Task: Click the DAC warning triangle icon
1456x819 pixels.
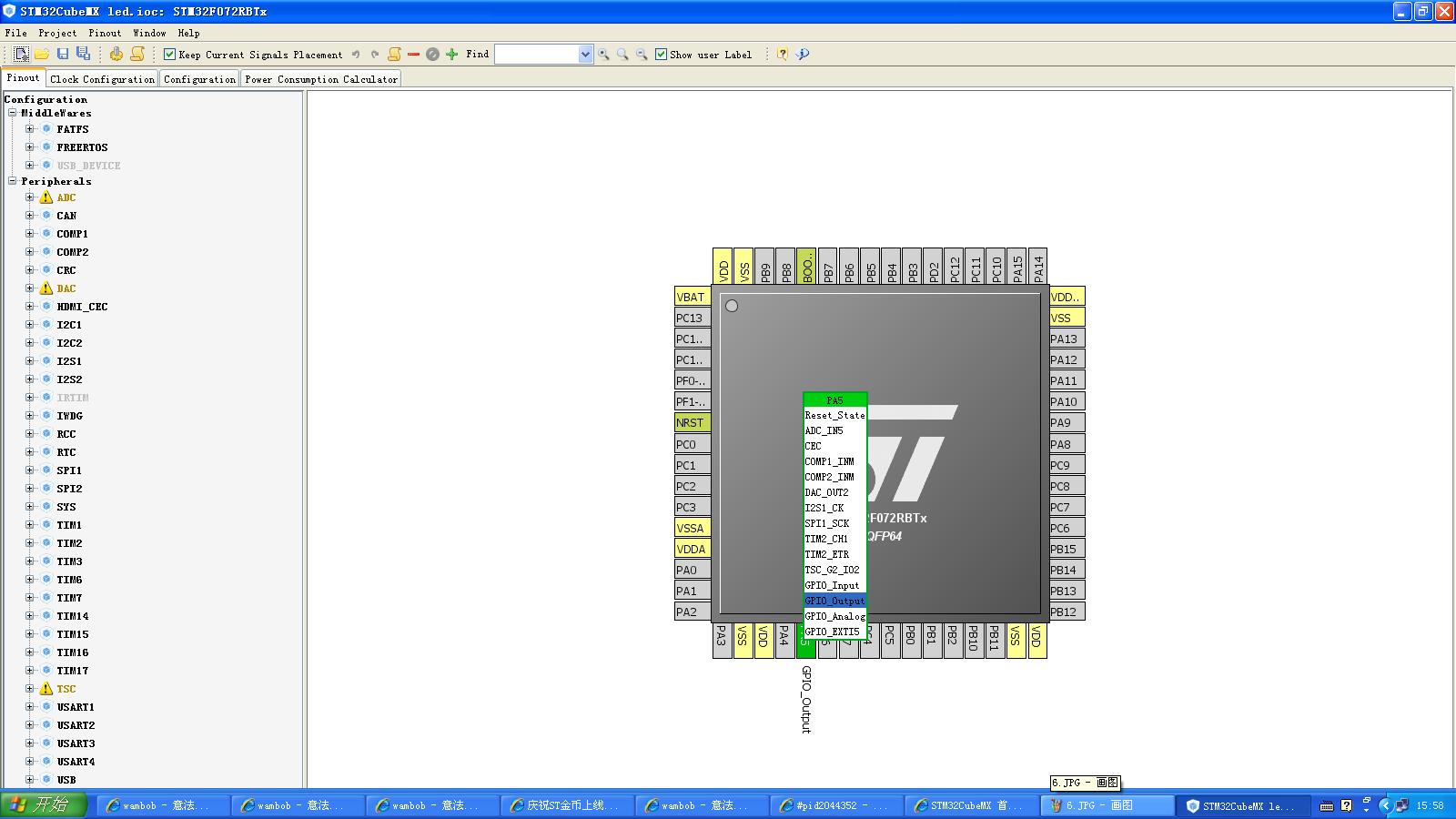Action: click(x=46, y=288)
